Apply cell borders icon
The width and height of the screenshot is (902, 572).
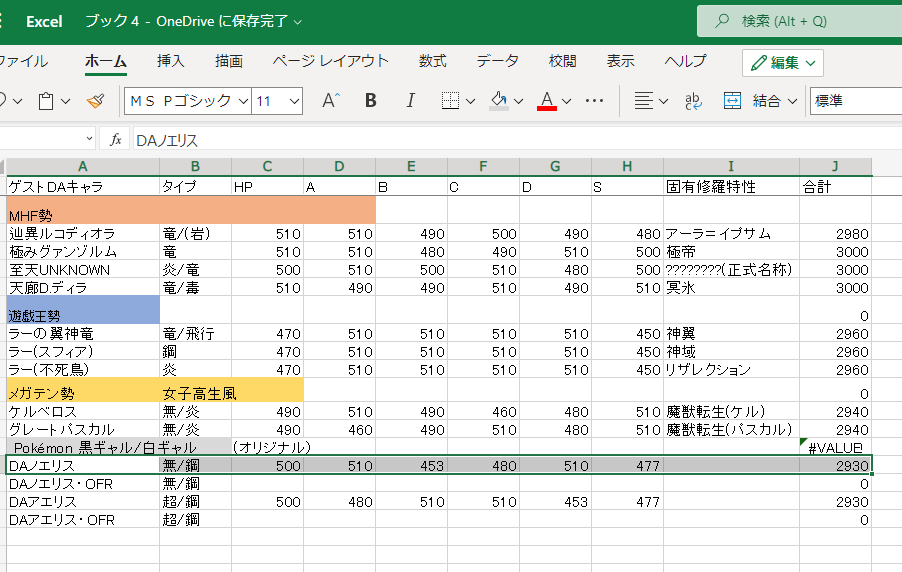(x=450, y=101)
